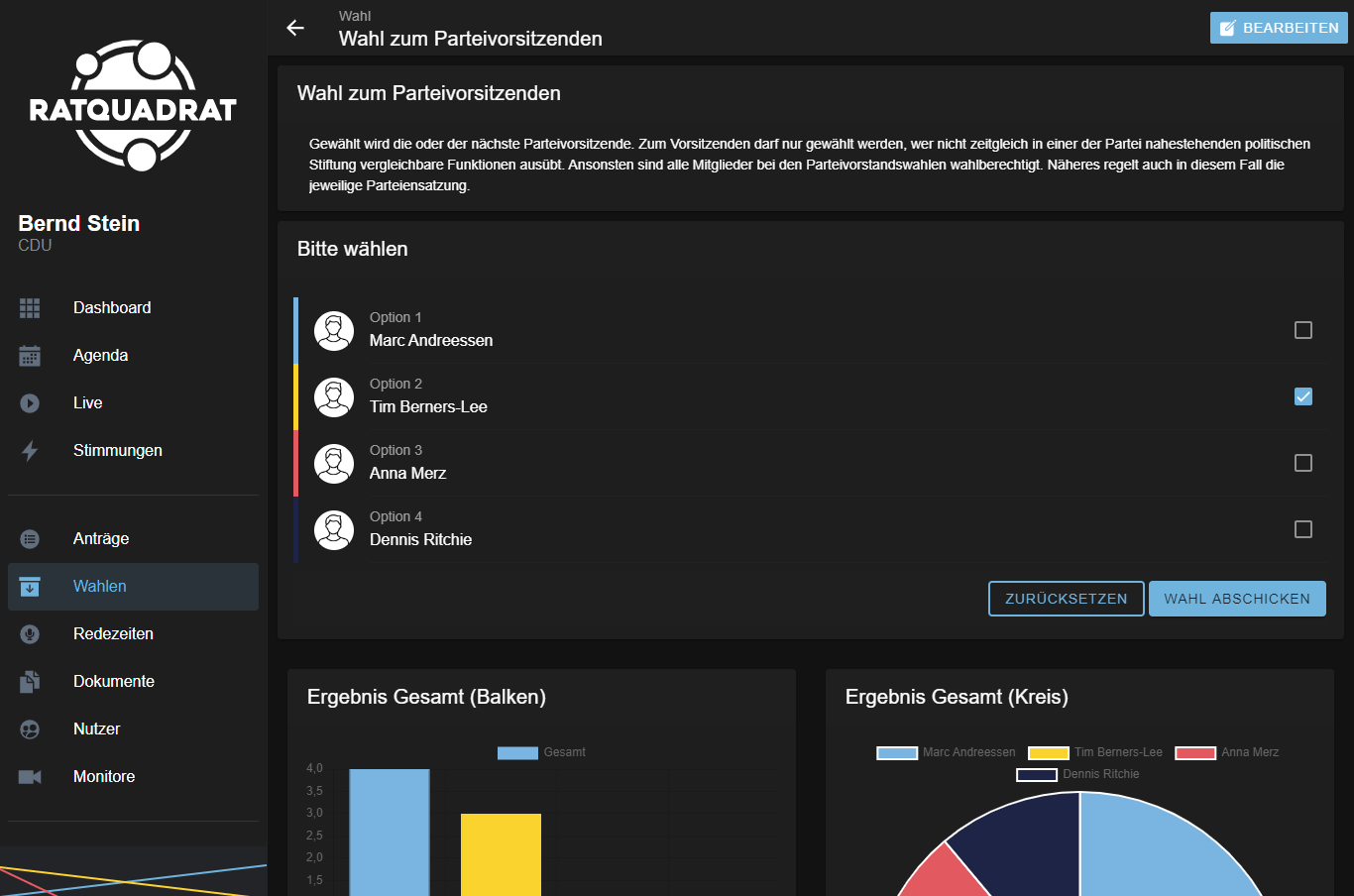Click Anna Merz's avatar icon
The height and width of the screenshot is (896, 1354).
pos(334,464)
